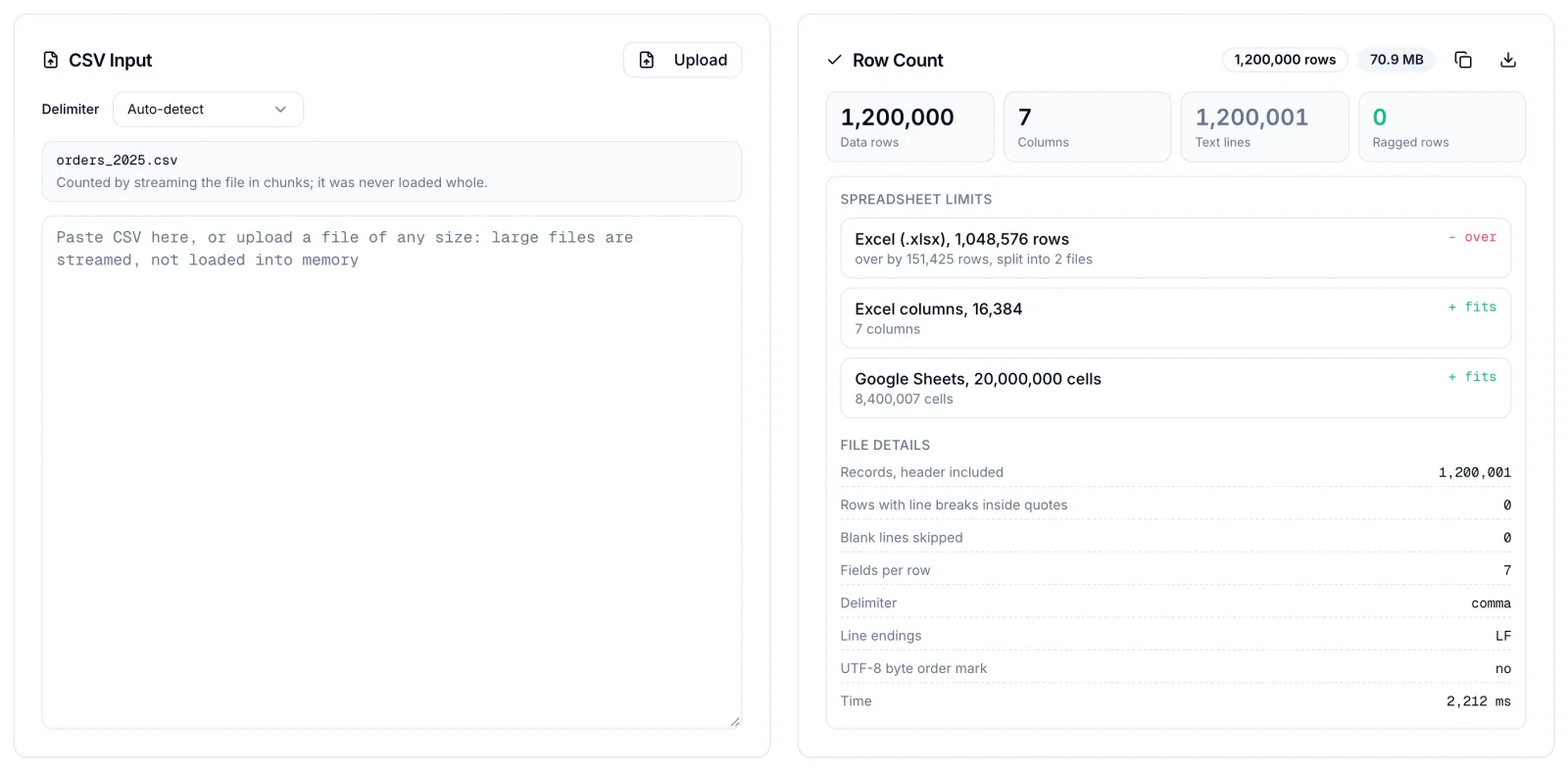1568x770 pixels.
Task: Click the textarea resize handle
Action: pos(734,721)
